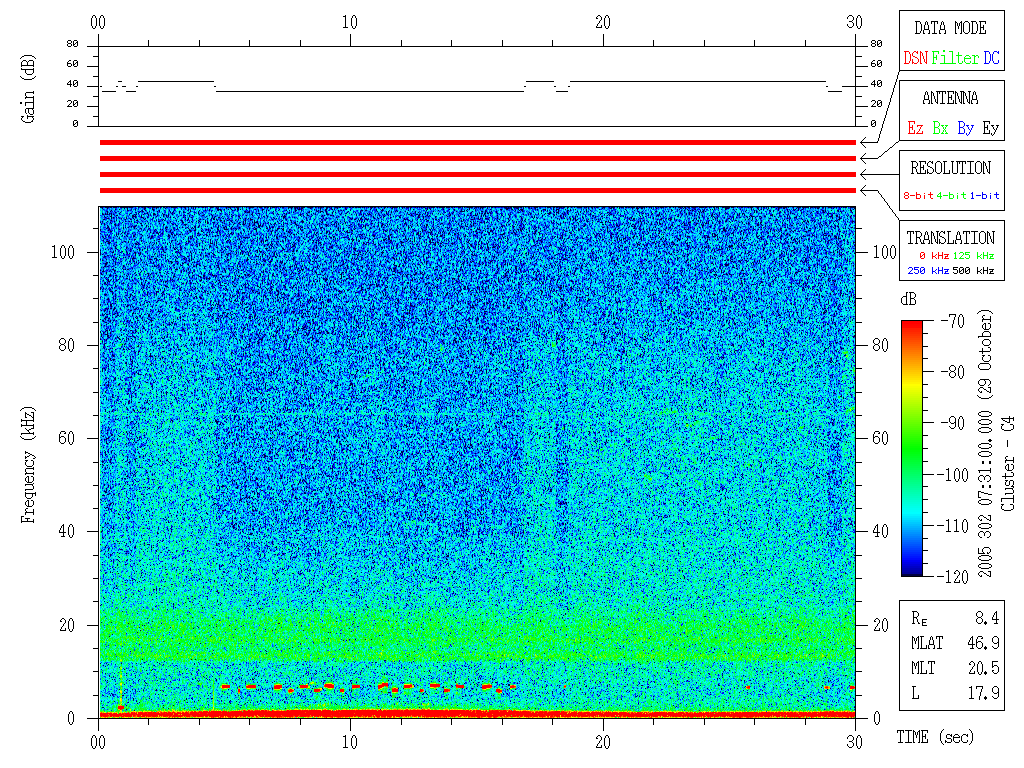Click the Frequency (kHz) axis label

(27, 465)
